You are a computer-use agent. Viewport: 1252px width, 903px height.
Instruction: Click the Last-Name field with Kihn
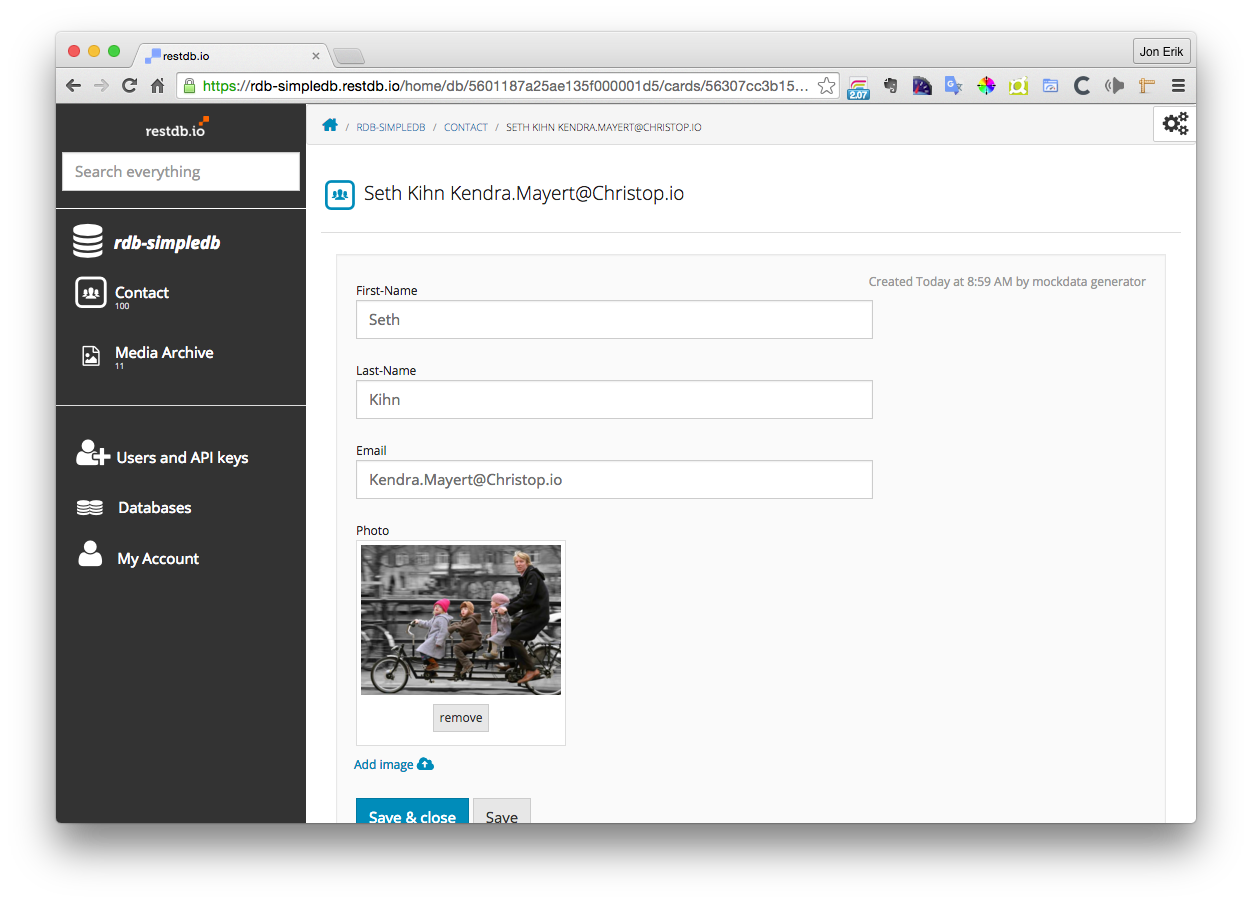tap(614, 399)
